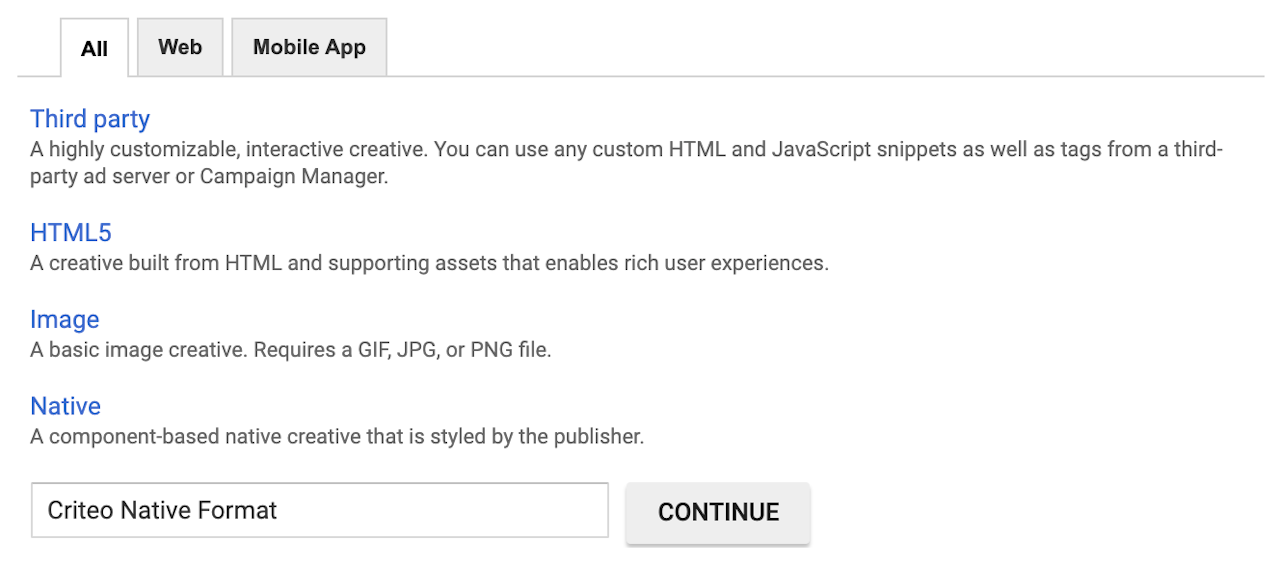
Task: Pick the Image creative type
Action: (65, 320)
